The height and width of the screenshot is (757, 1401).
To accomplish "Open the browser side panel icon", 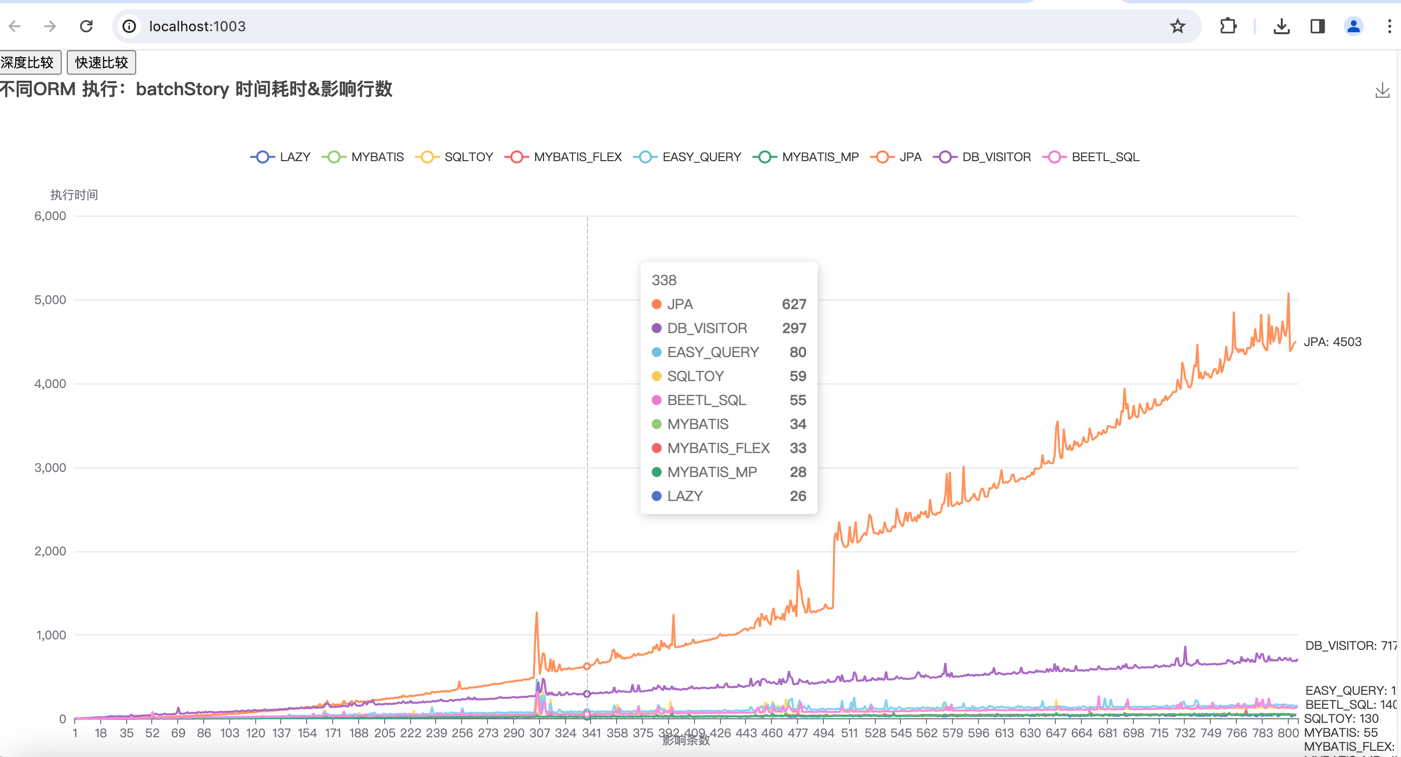I will [1316, 26].
